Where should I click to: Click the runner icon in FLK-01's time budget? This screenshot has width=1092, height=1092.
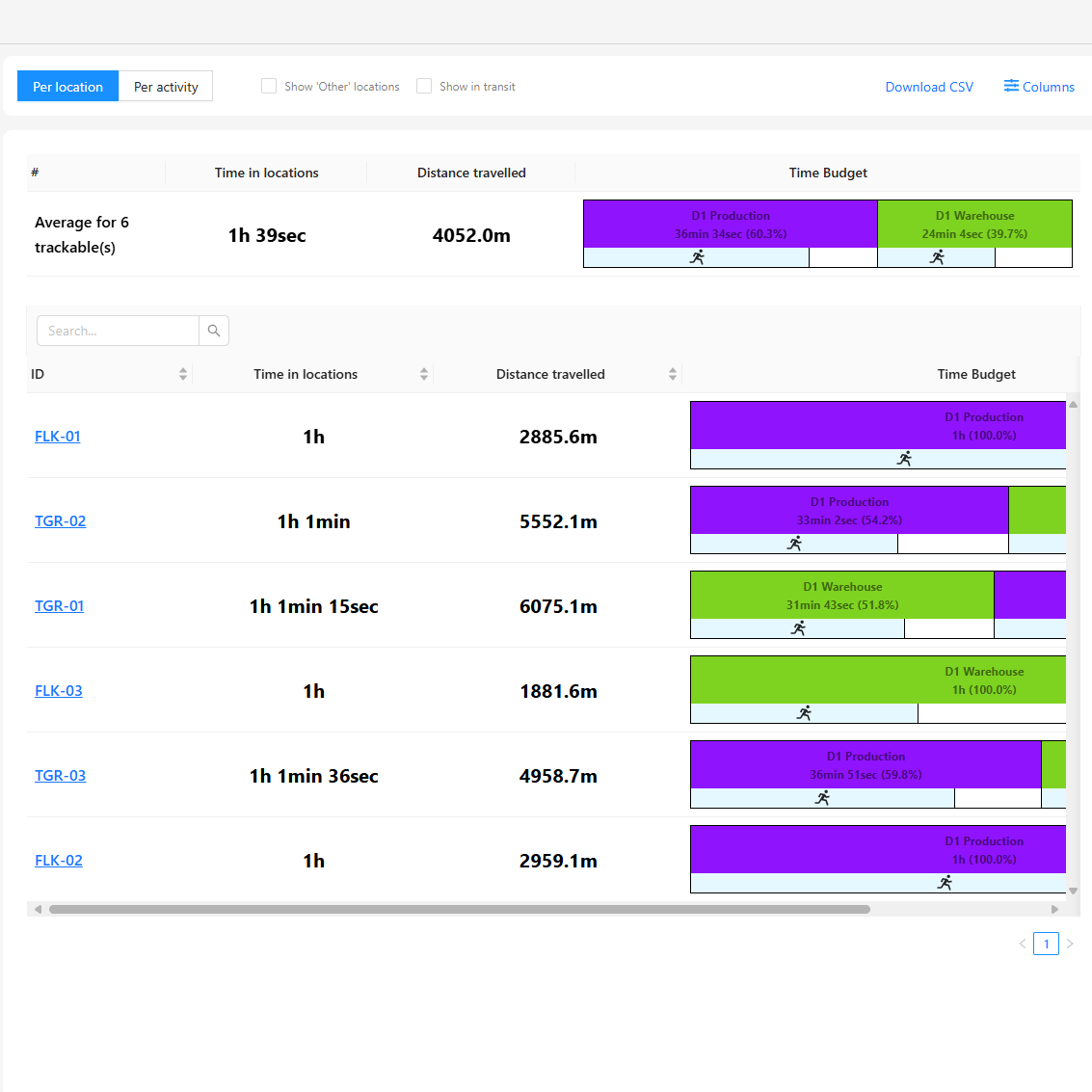click(904, 459)
